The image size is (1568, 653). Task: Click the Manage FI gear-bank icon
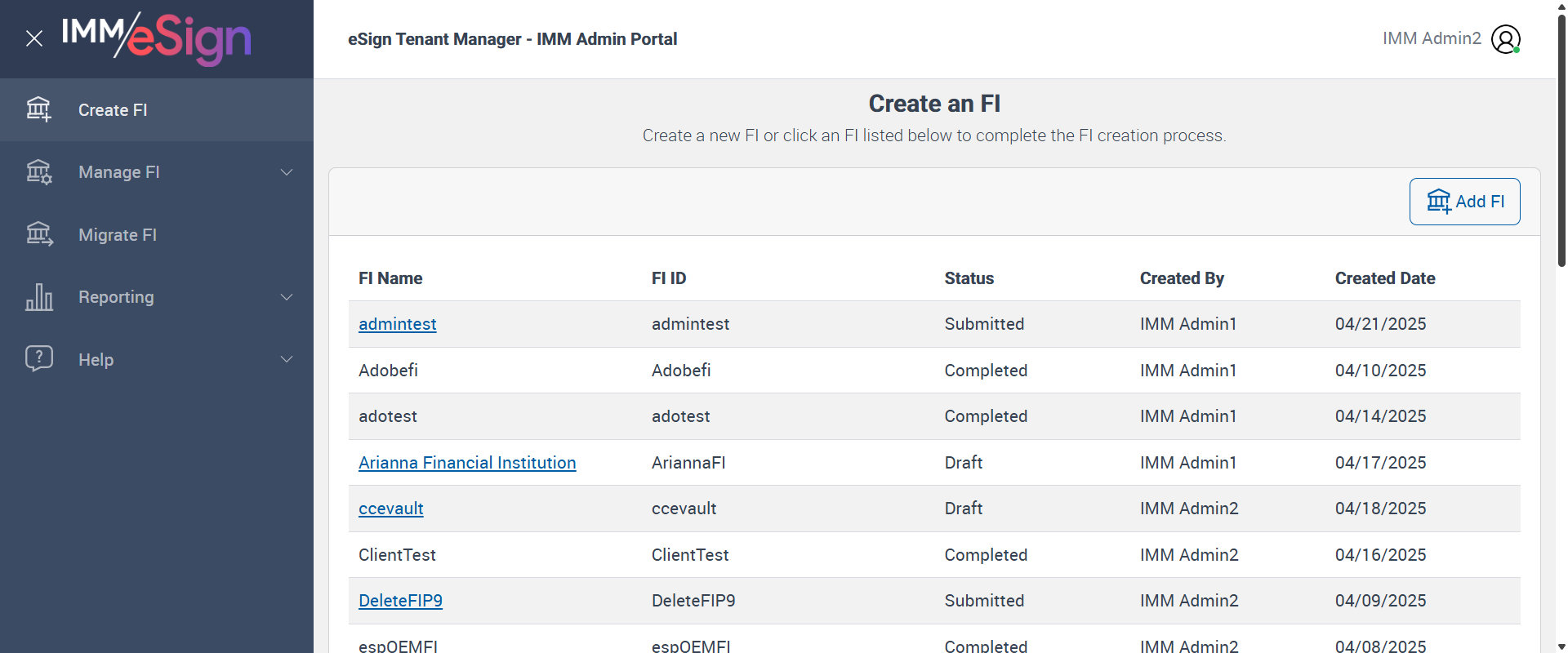tap(38, 172)
